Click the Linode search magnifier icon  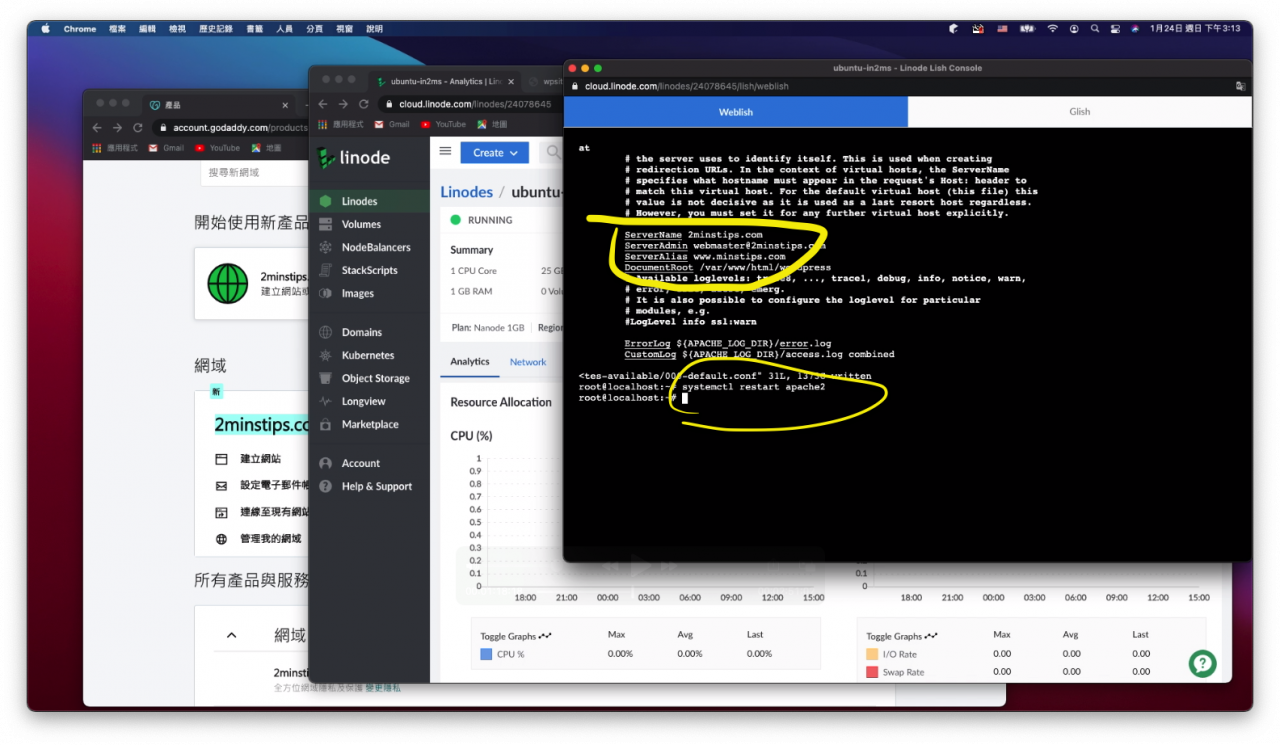(x=552, y=153)
